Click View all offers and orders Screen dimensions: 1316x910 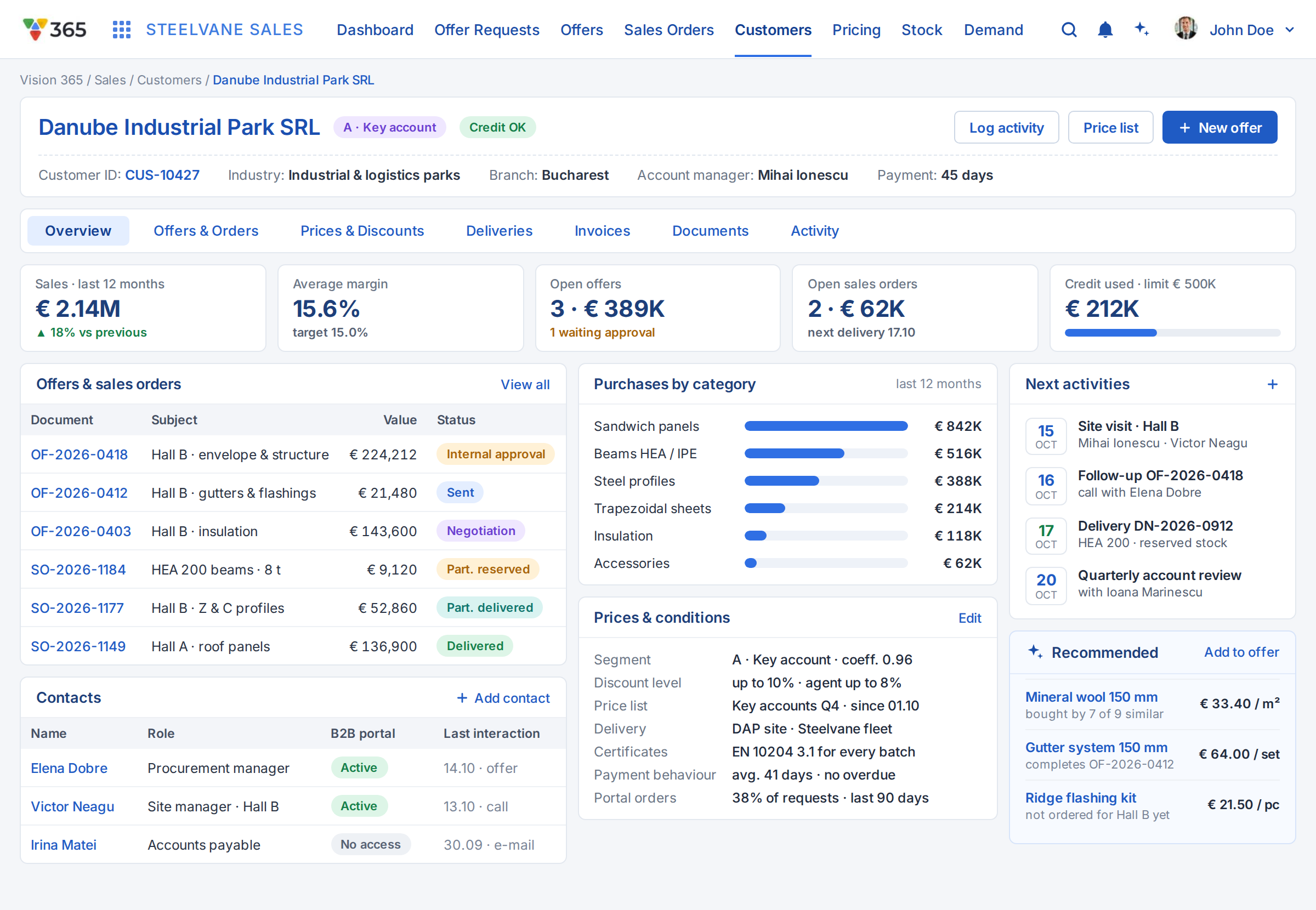[x=525, y=385]
